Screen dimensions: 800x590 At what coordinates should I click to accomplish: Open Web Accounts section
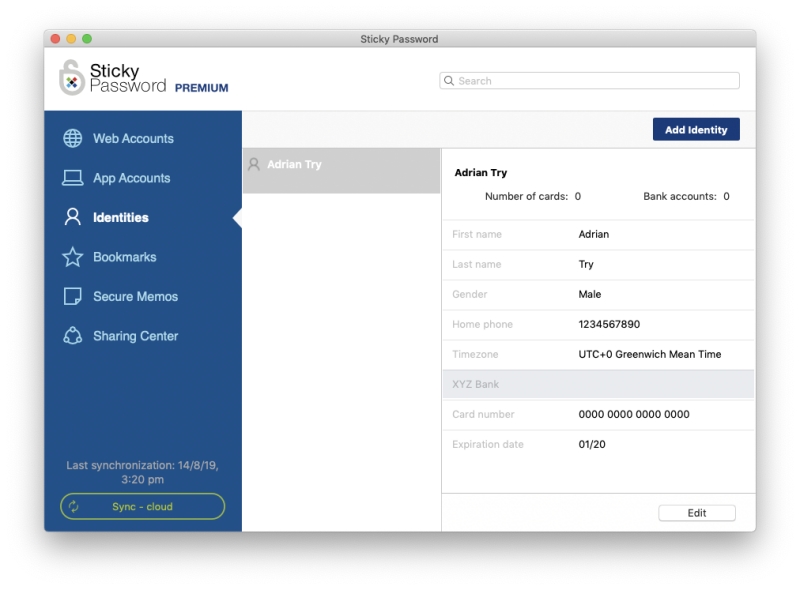[x=133, y=138]
